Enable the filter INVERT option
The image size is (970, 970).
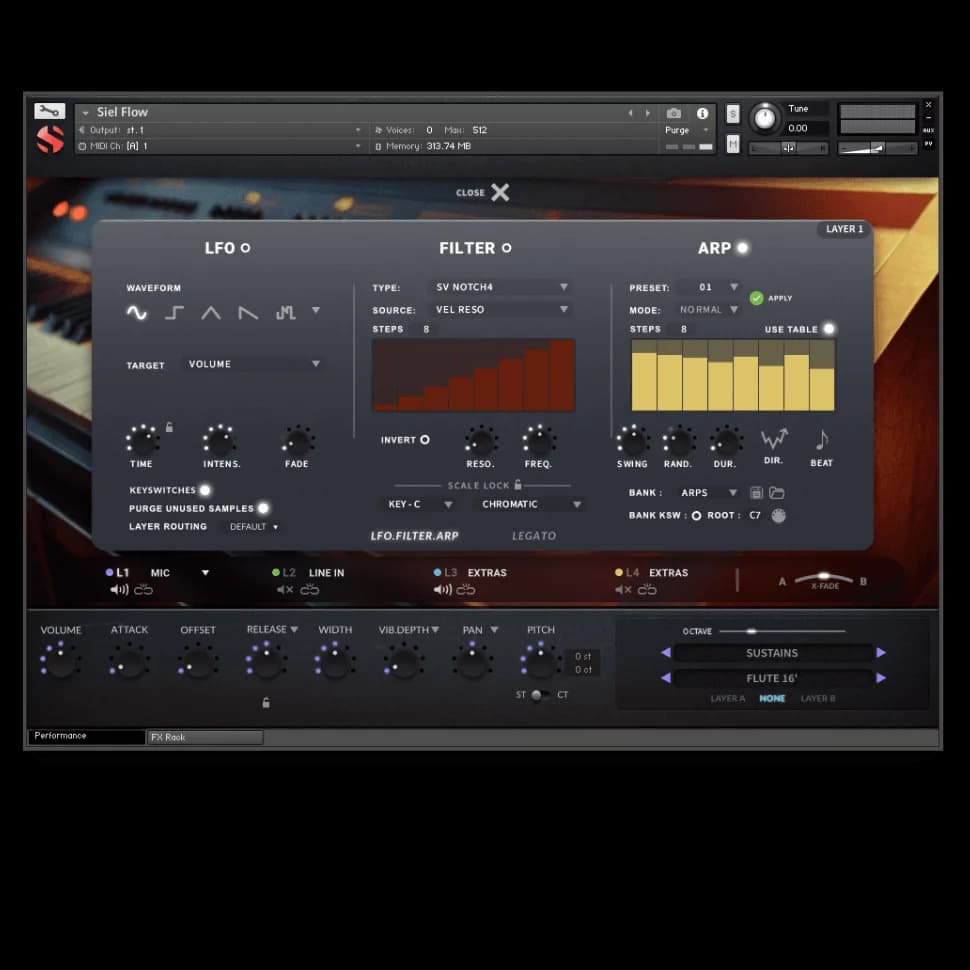point(424,440)
